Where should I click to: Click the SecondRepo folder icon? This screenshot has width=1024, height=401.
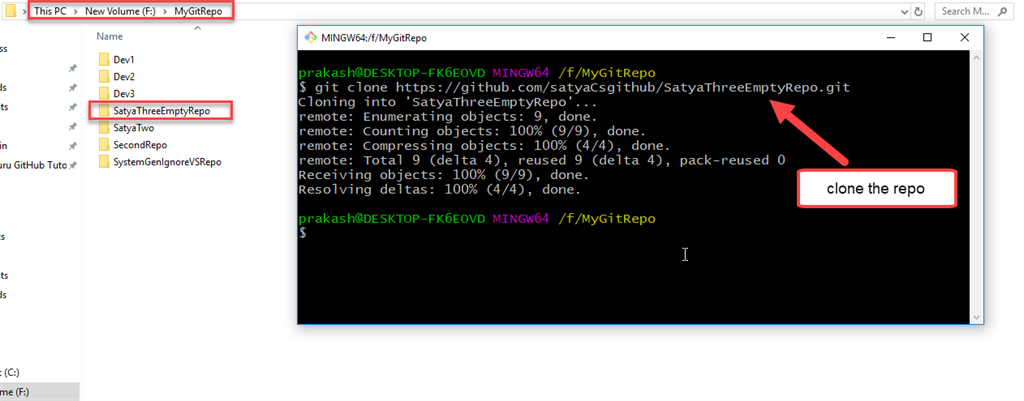click(104, 145)
